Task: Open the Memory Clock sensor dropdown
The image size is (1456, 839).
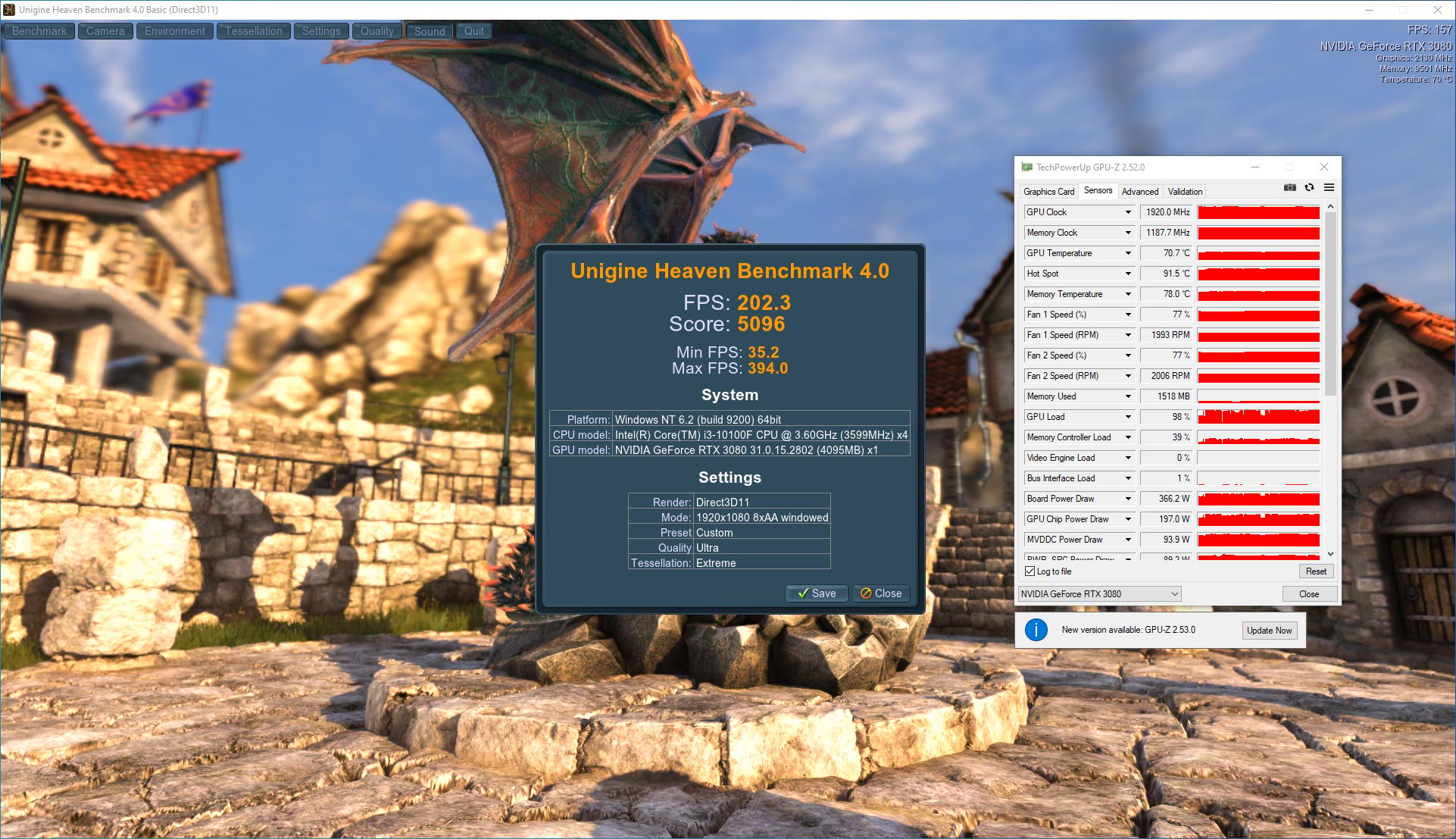Action: tap(1128, 233)
